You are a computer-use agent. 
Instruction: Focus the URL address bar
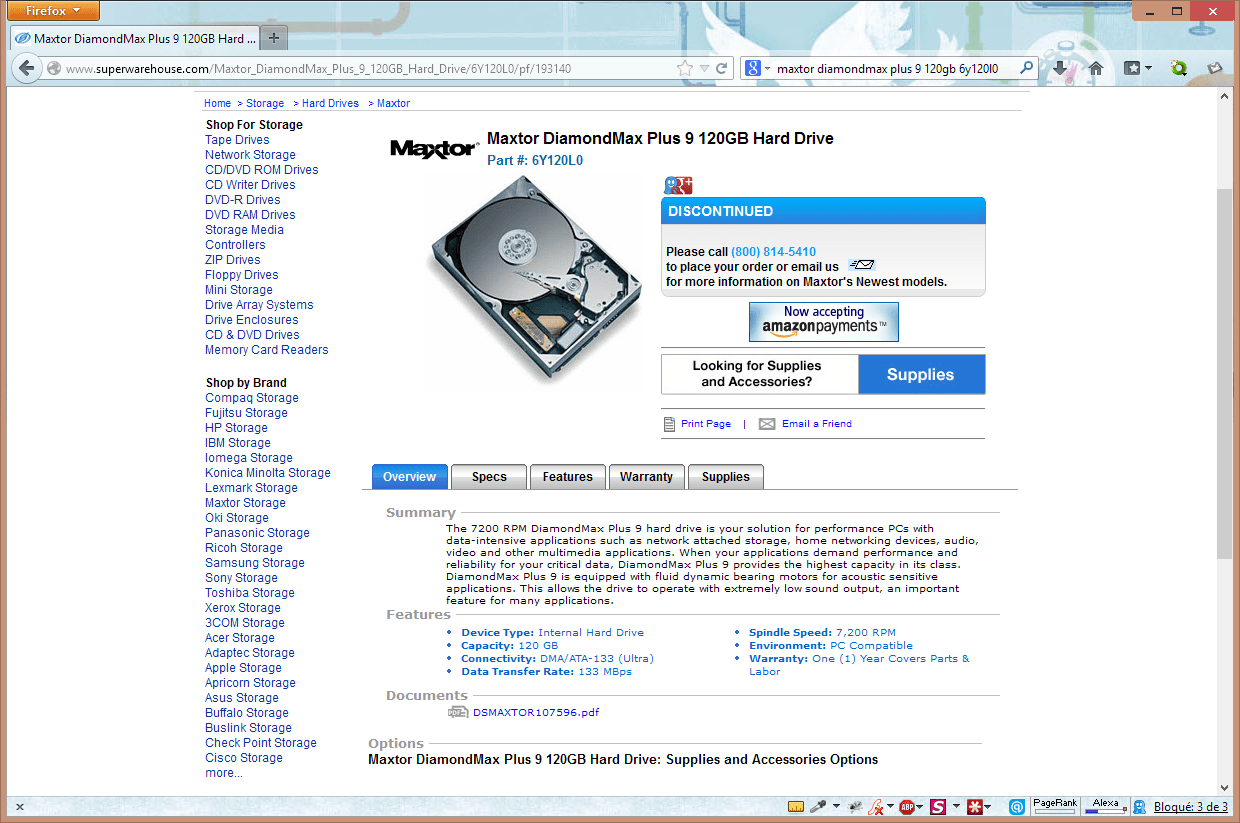pyautogui.click(x=369, y=69)
